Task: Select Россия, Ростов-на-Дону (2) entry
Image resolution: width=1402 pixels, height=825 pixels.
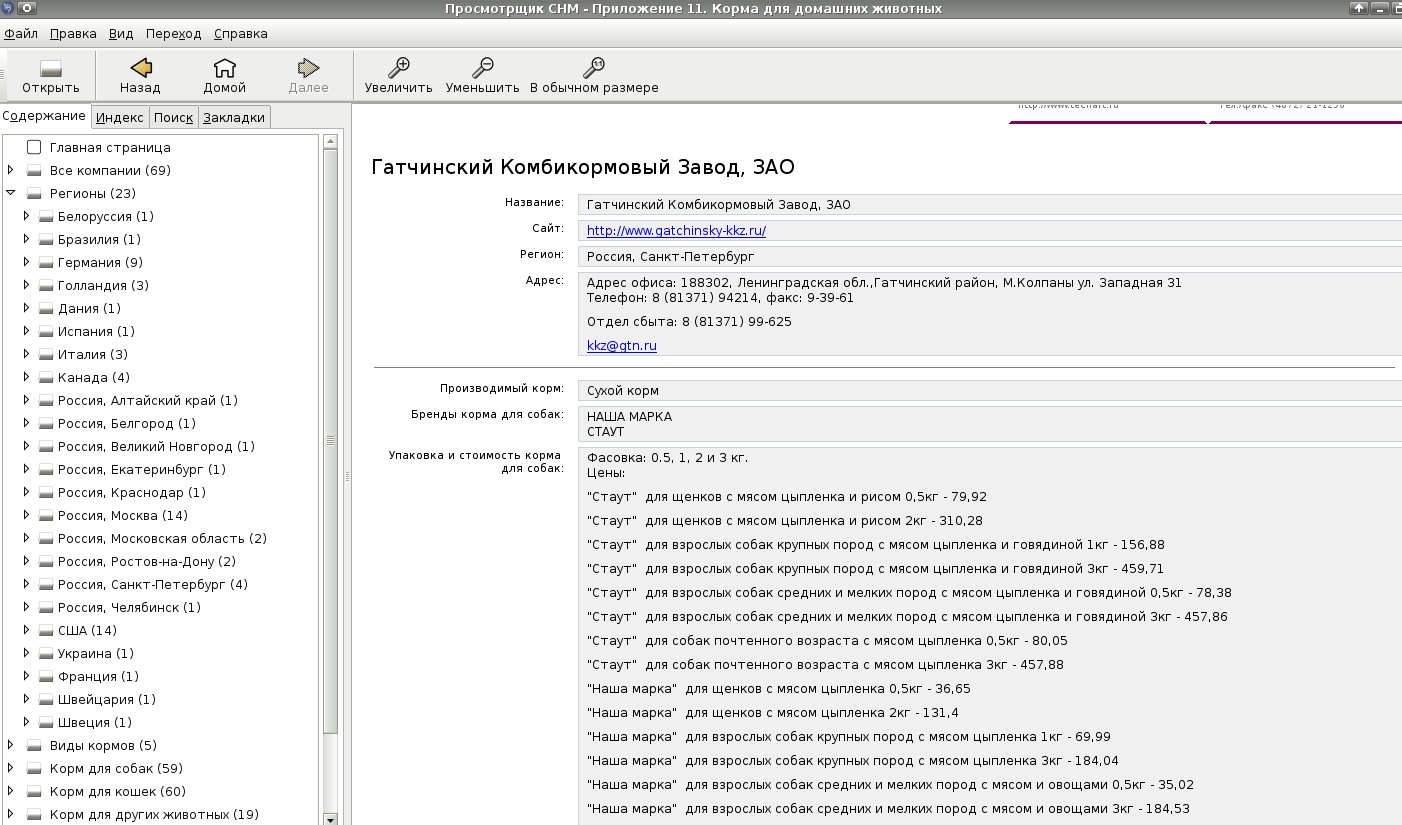Action: tap(147, 562)
